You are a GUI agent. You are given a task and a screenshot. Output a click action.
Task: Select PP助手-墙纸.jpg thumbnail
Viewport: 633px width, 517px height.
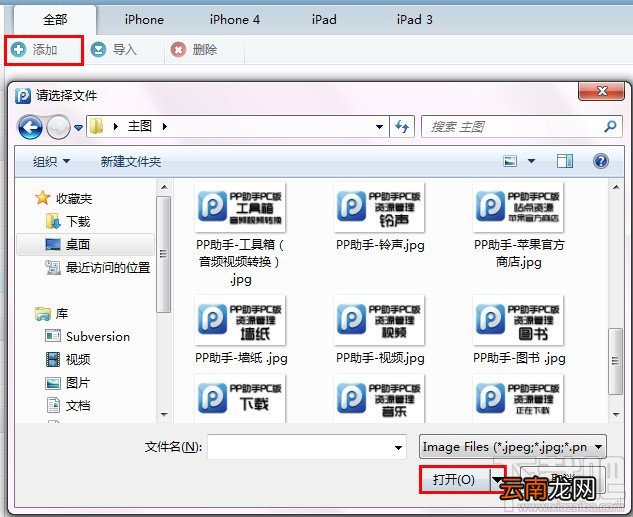[x=240, y=320]
